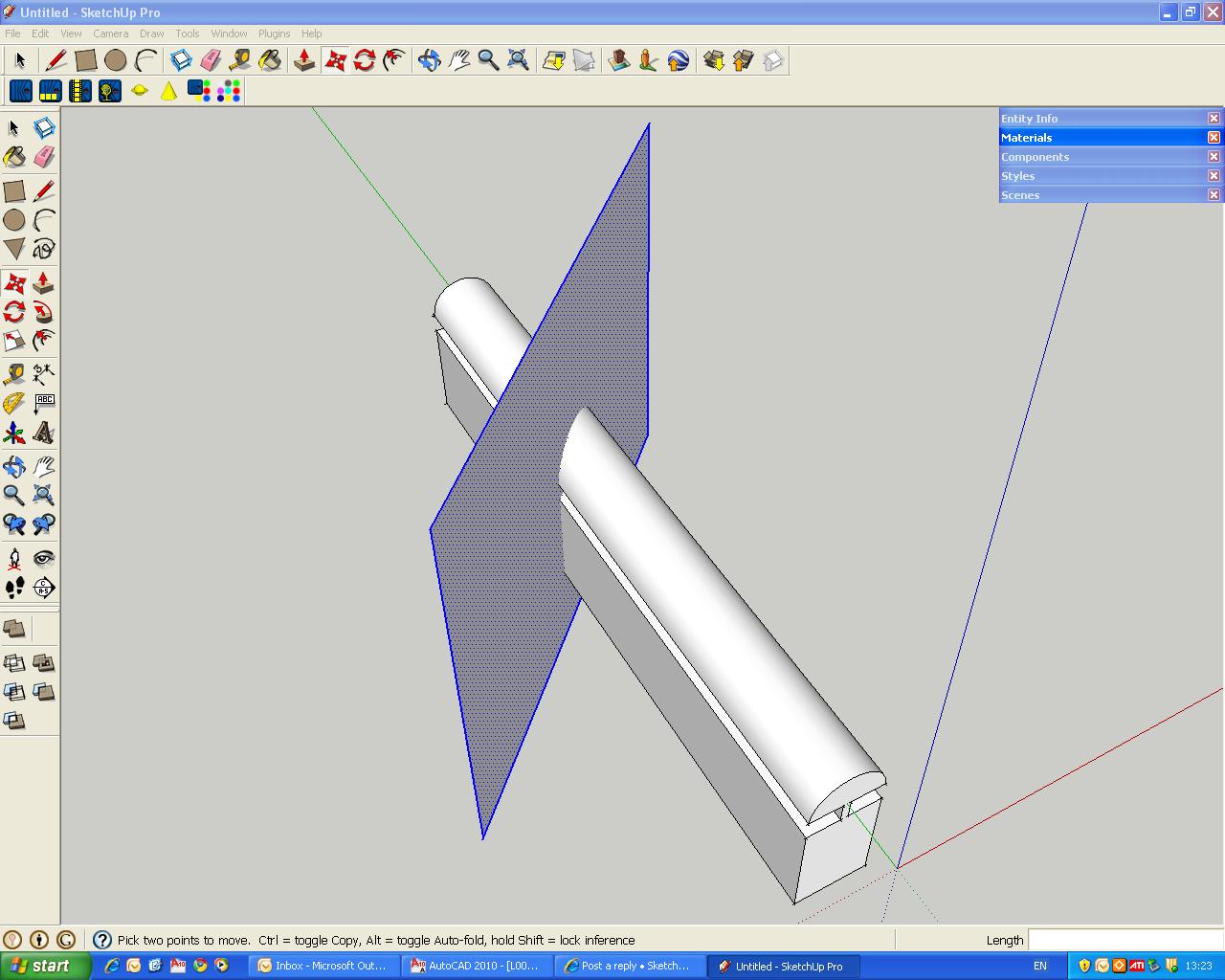Select the Push/Pull tool in left toolbar
1225x980 pixels.
[44, 283]
